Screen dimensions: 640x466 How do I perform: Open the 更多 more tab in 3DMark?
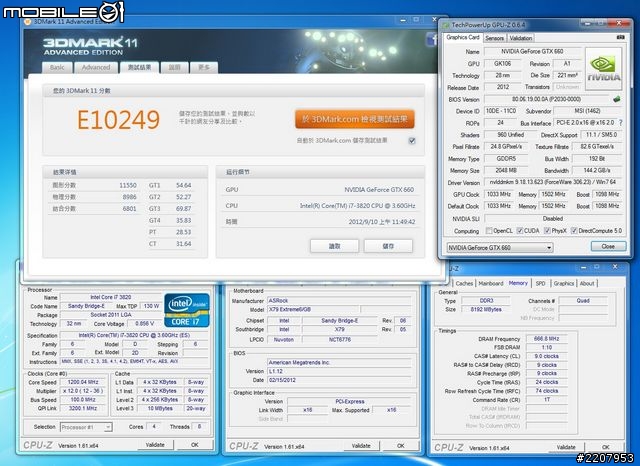(204, 68)
